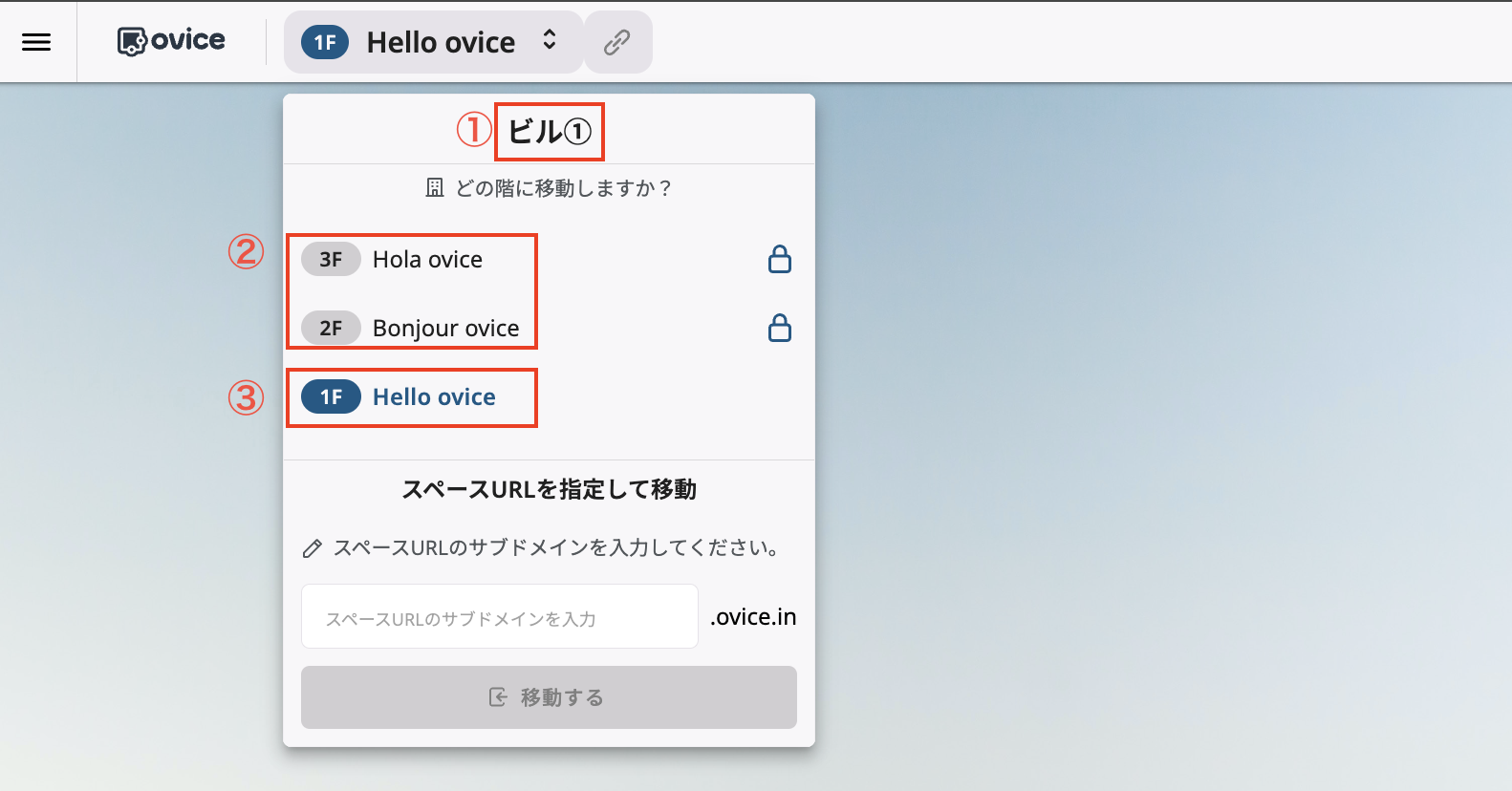Select the 3F Hola ovice floor
This screenshot has height=791, width=1512.
(x=549, y=259)
